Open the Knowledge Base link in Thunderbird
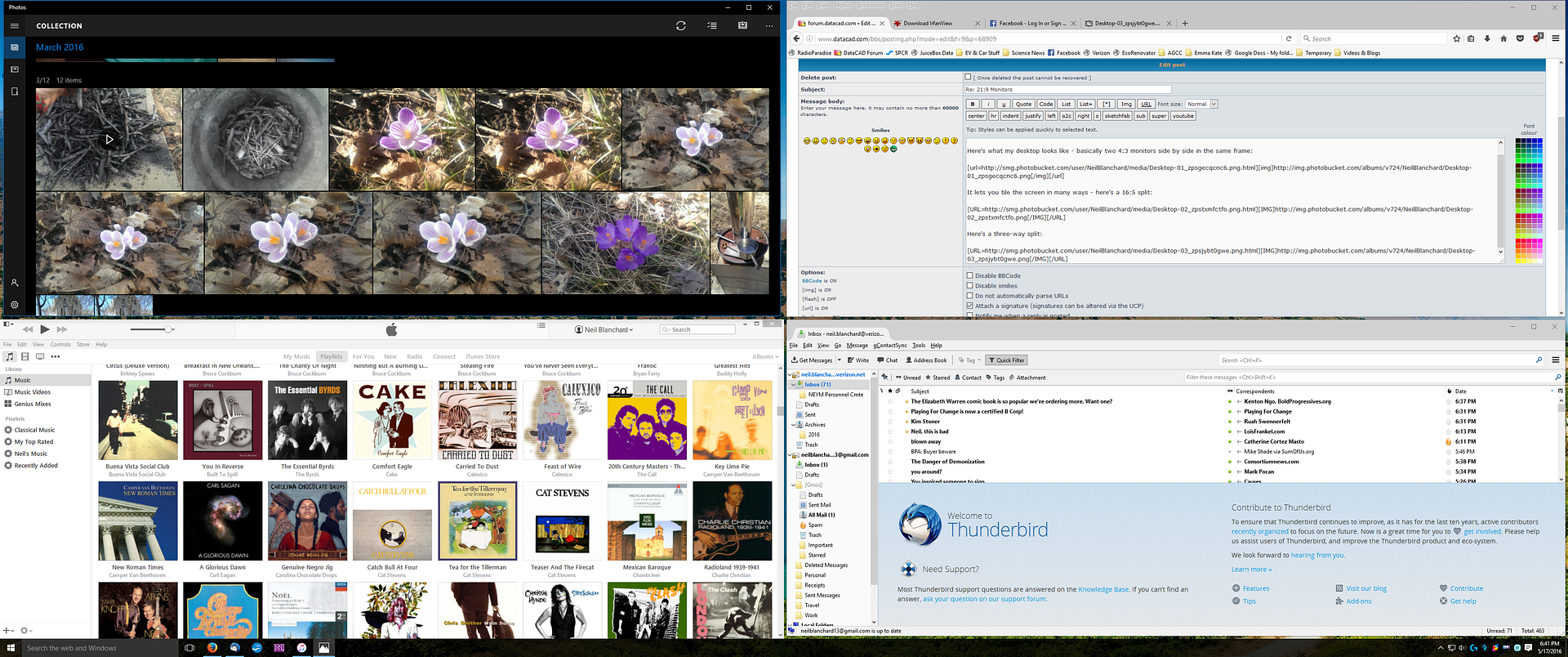1568x657 pixels. (1103, 589)
